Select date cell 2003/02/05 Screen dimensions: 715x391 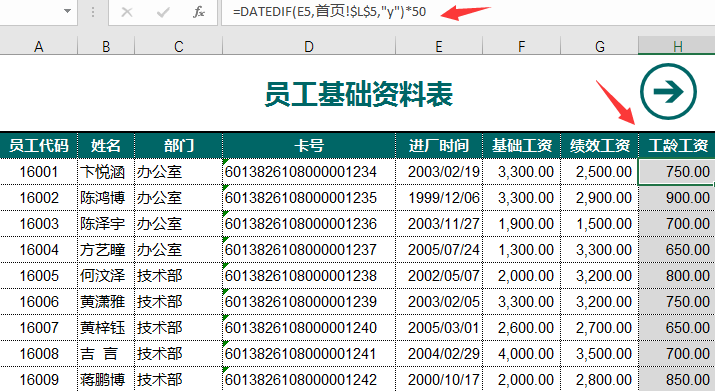click(x=439, y=302)
